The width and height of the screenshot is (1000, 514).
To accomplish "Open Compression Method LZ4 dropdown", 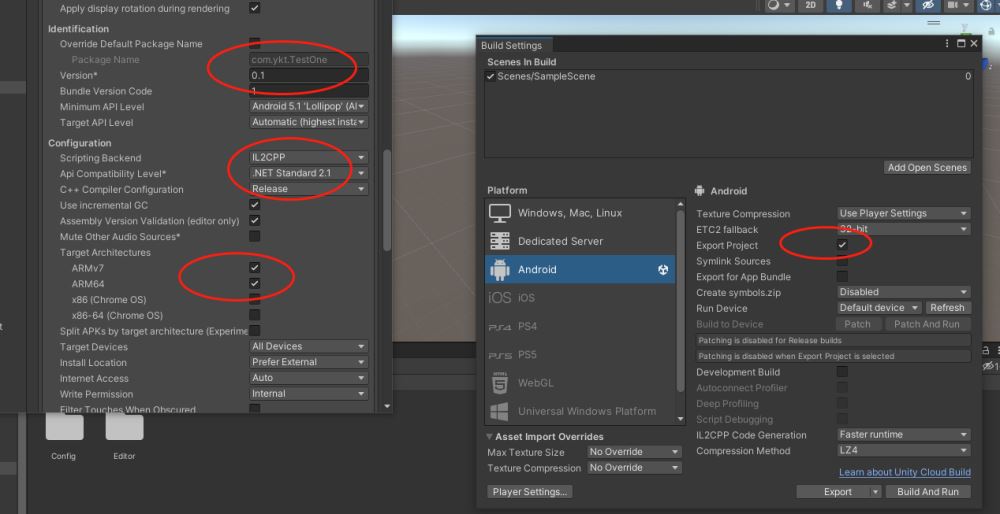I will click(x=904, y=451).
